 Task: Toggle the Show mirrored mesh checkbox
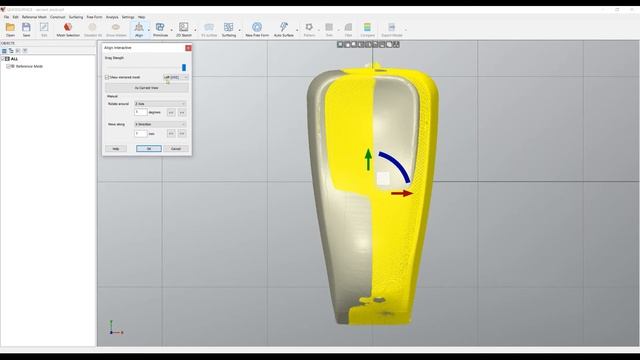pos(107,77)
